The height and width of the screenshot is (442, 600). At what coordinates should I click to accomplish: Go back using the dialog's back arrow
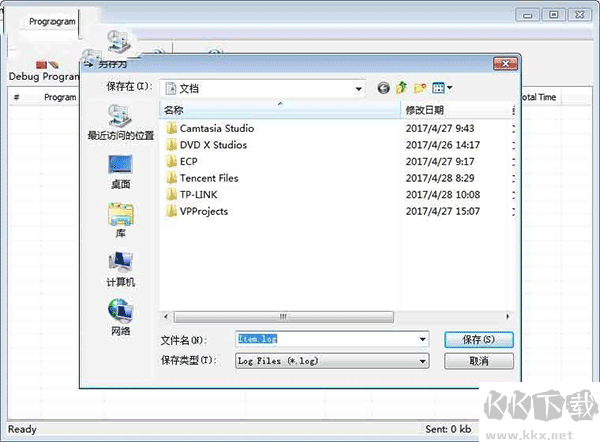pos(383,88)
